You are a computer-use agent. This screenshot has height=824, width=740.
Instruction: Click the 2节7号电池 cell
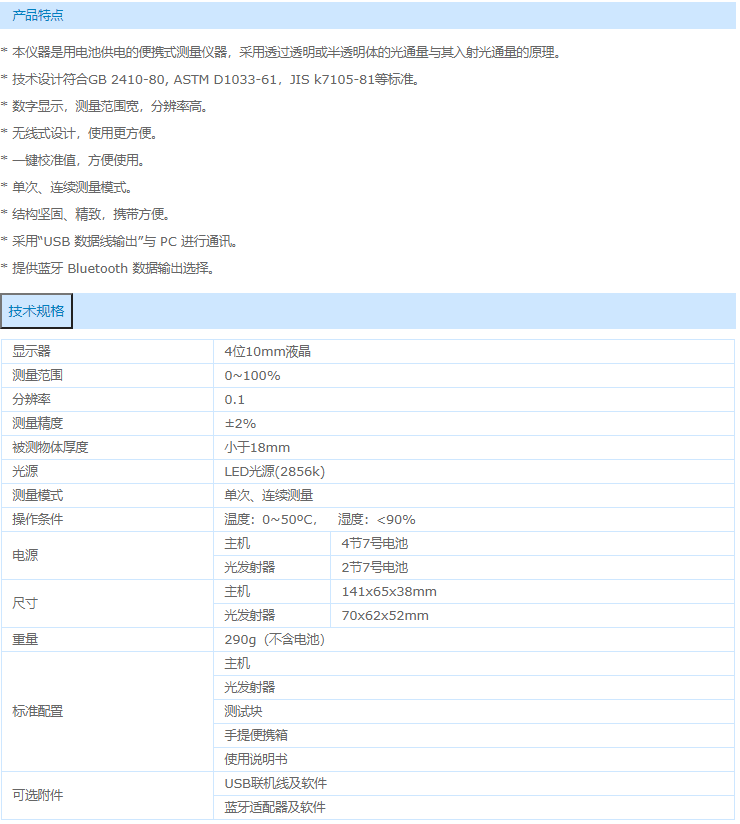pyautogui.click(x=375, y=567)
